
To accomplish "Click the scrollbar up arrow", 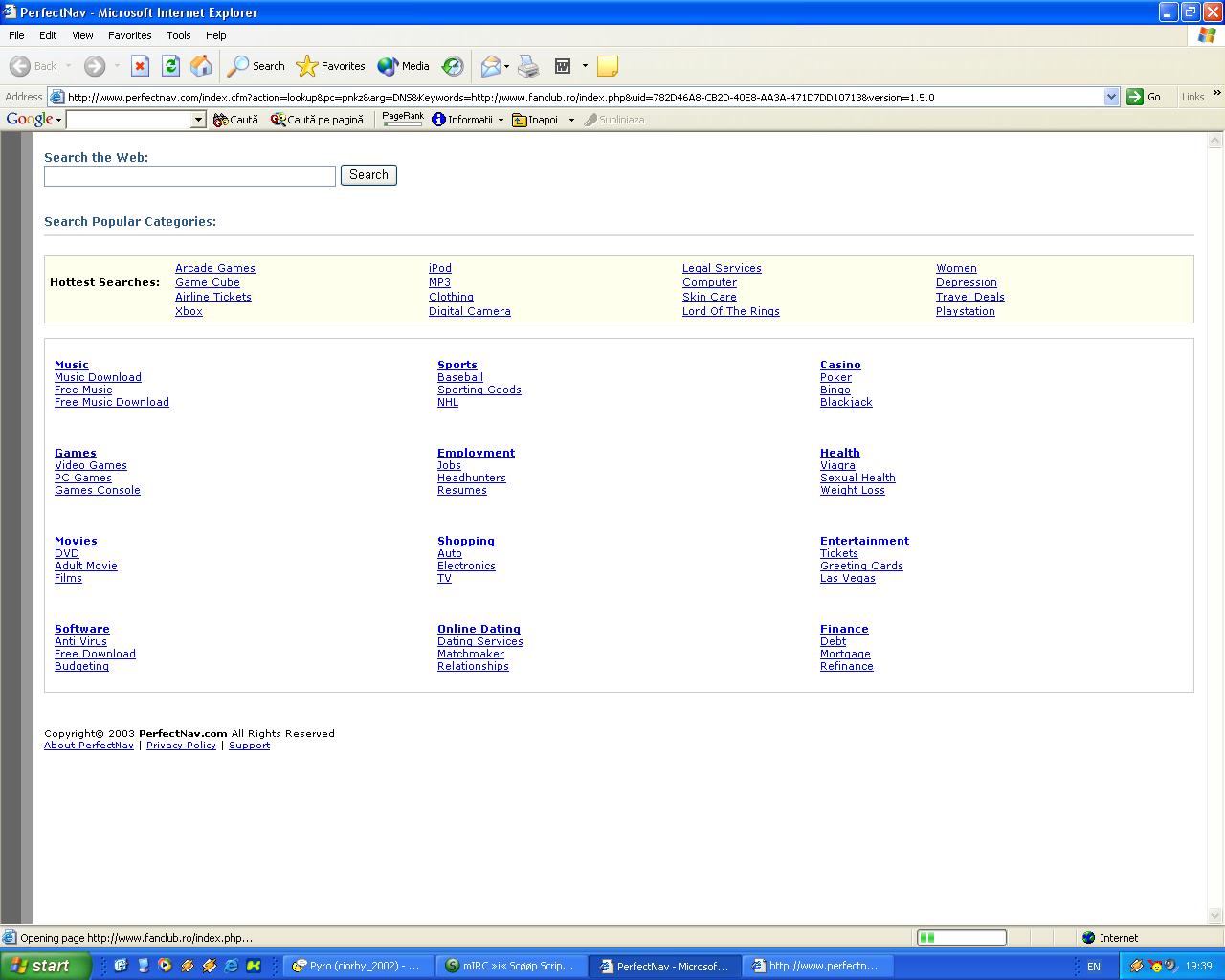I will tap(1215, 141).
